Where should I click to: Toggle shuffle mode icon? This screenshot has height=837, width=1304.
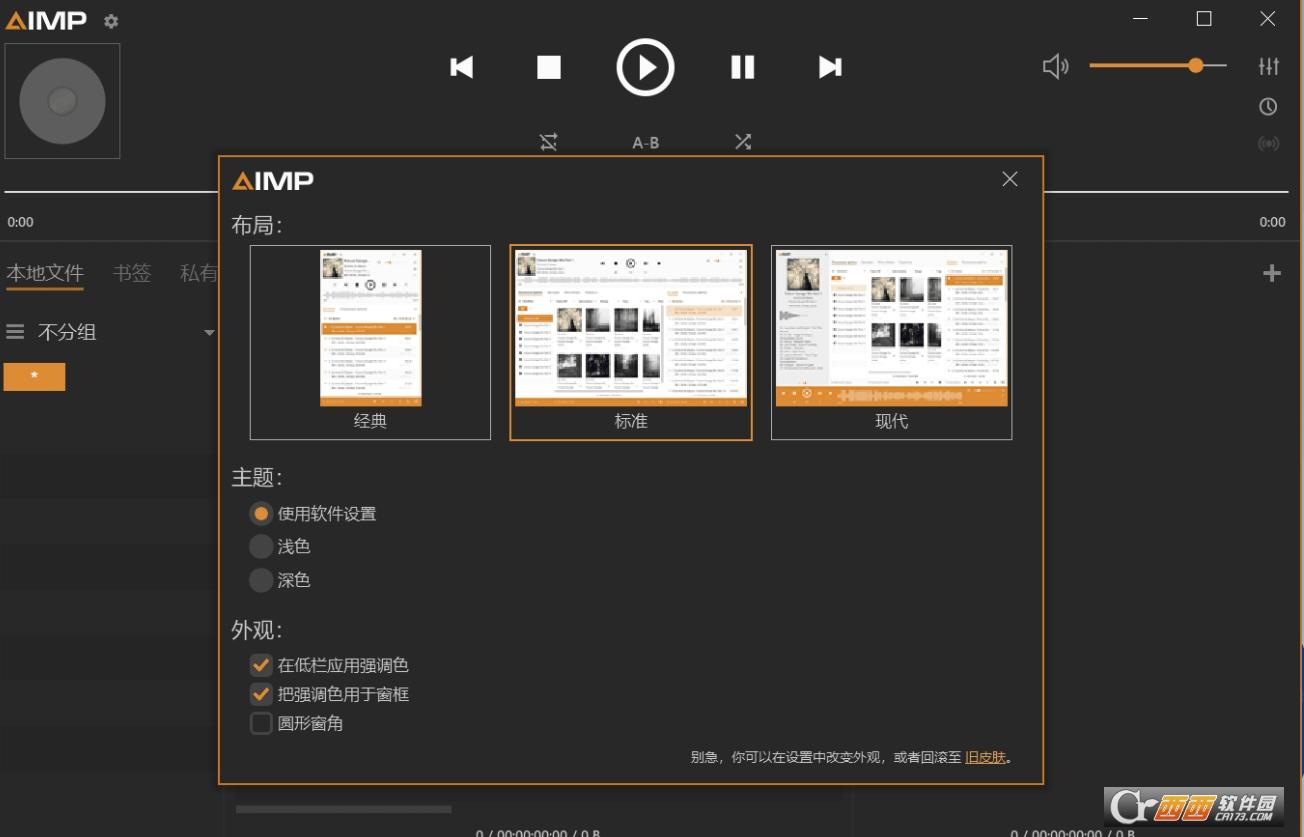click(x=743, y=142)
